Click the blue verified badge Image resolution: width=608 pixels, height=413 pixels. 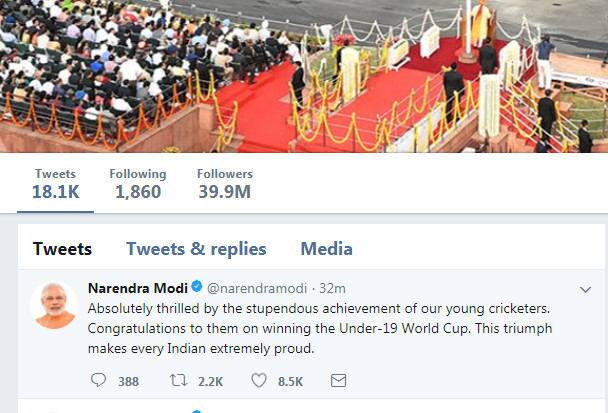coord(197,287)
